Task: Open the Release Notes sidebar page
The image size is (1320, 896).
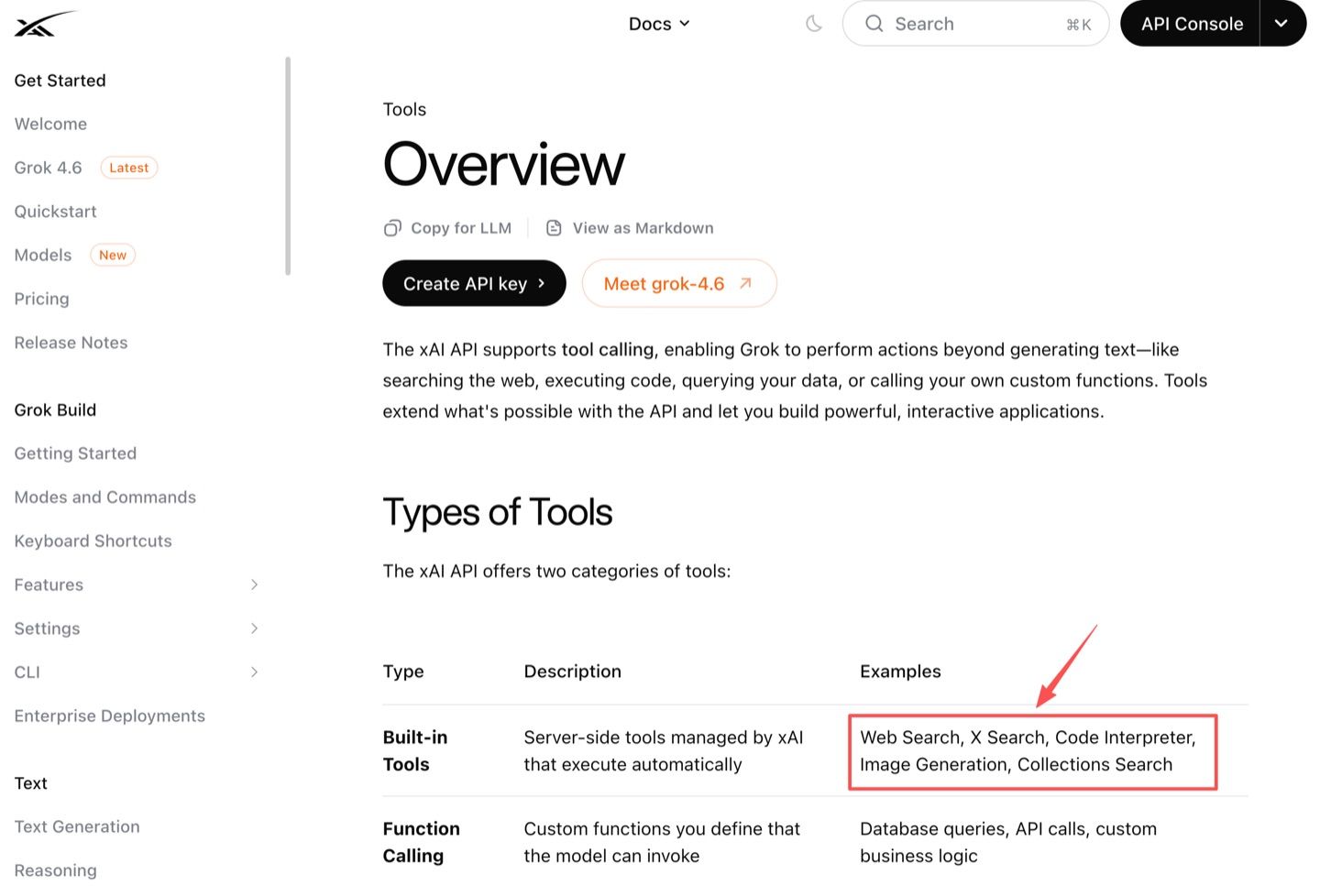Action: point(71,343)
